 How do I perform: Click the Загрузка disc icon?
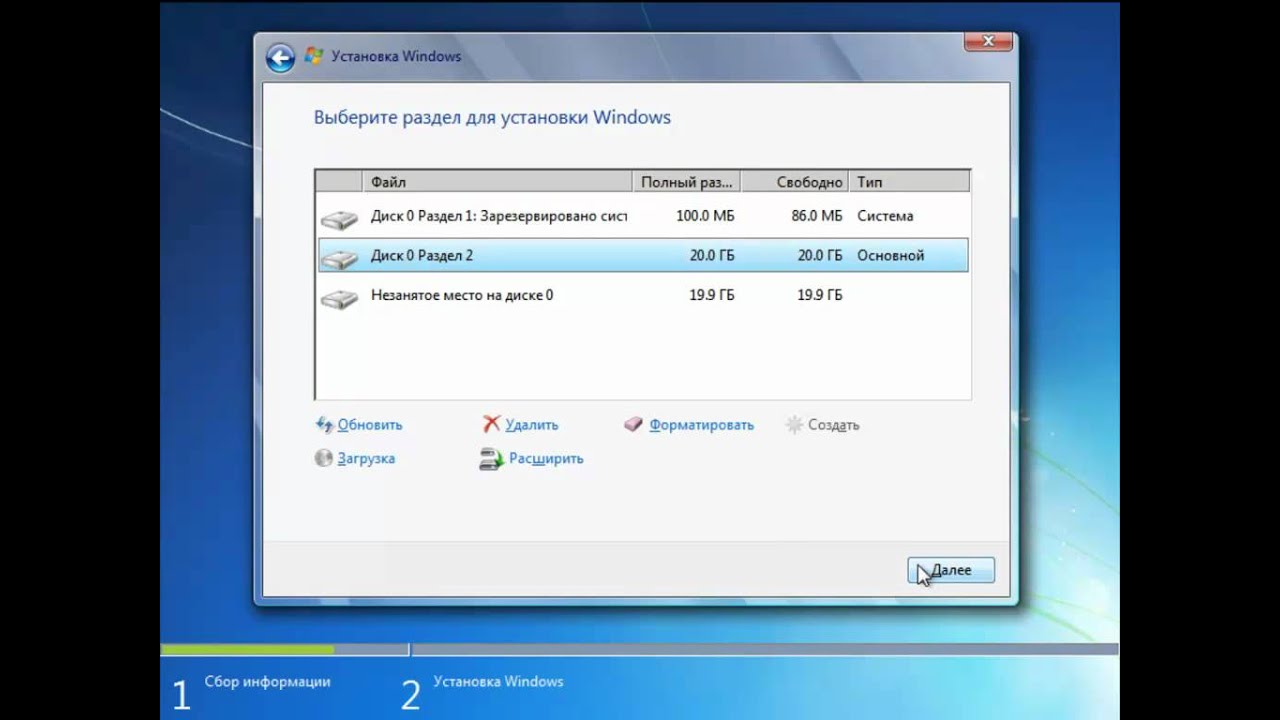click(x=324, y=458)
